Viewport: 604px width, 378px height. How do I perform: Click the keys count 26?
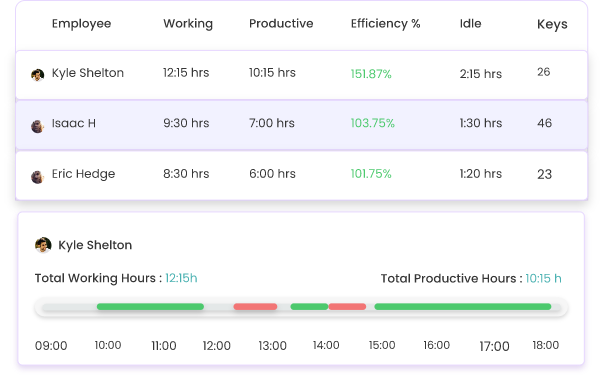click(x=544, y=72)
